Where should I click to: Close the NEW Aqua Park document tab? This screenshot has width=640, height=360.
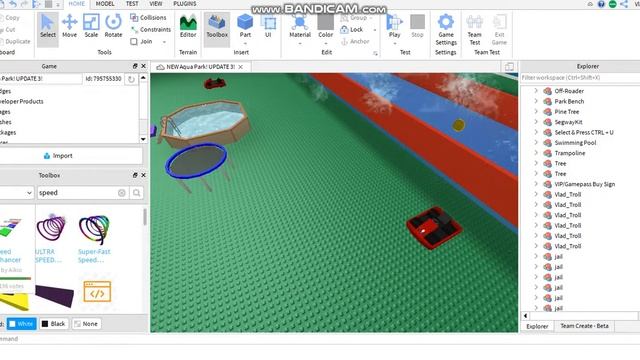point(241,67)
